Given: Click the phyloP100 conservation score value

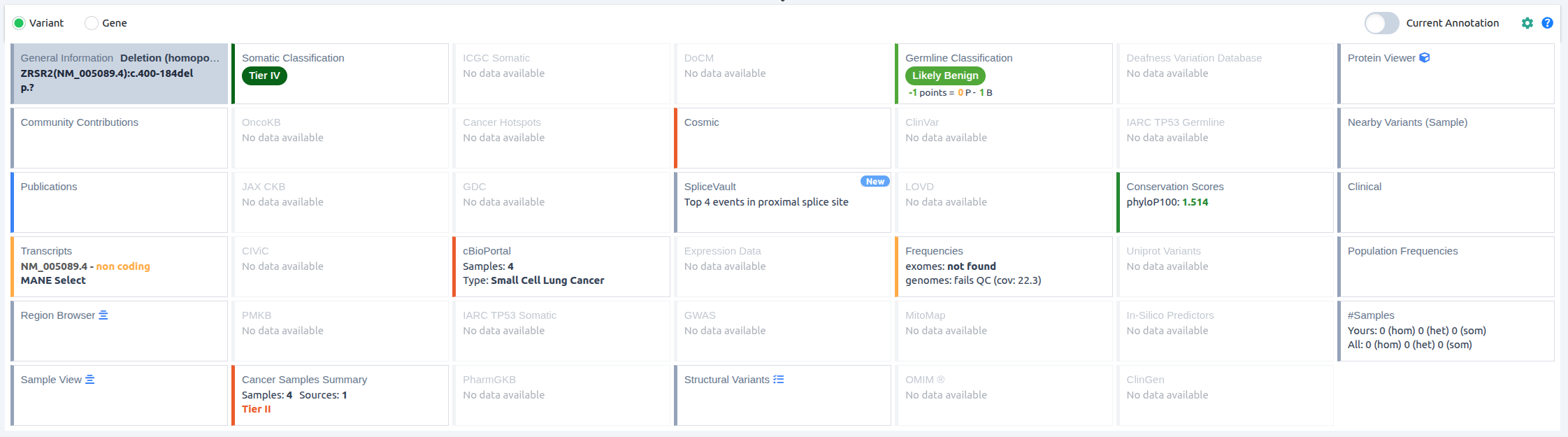Looking at the screenshot, I should tap(1195, 202).
